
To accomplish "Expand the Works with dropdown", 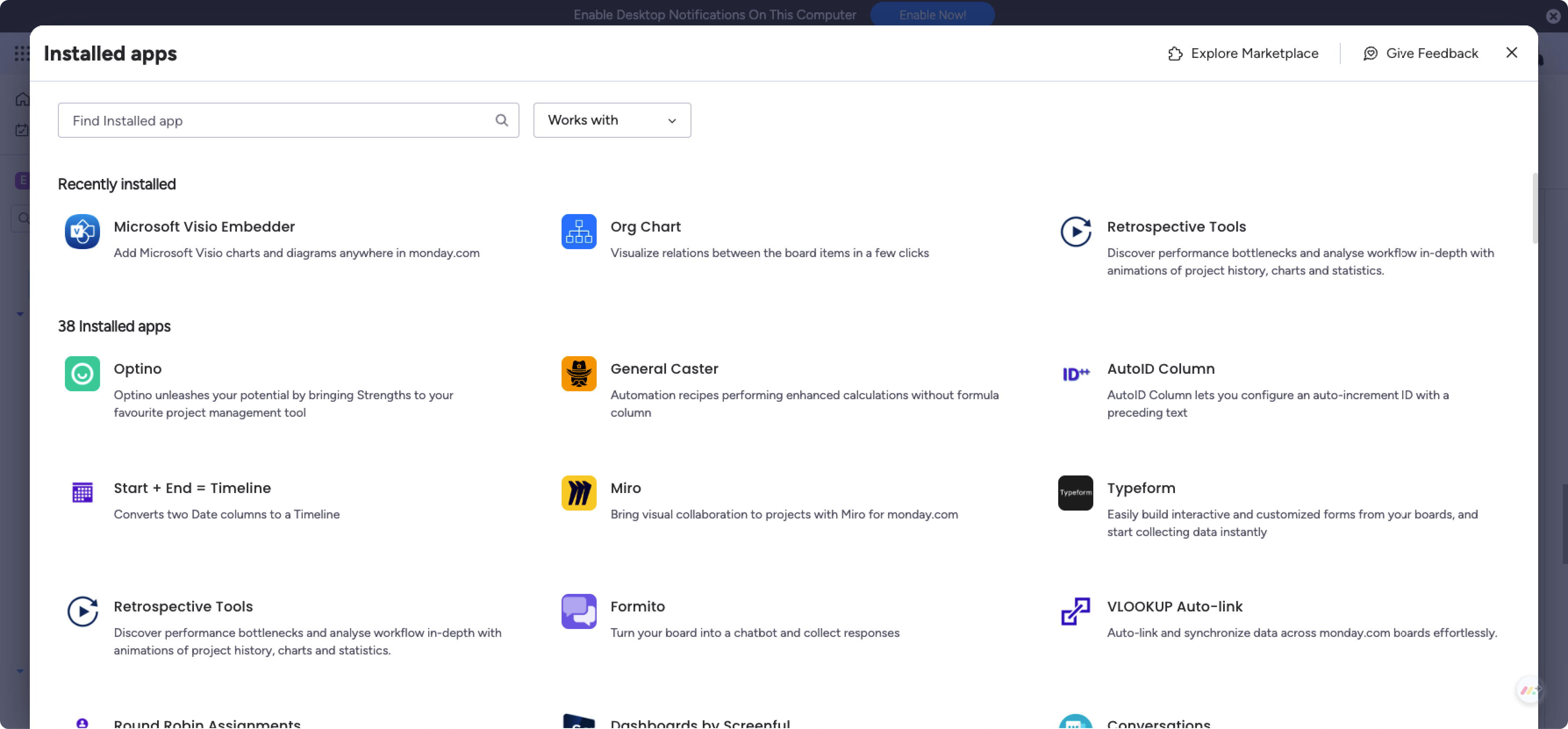I will click(611, 120).
